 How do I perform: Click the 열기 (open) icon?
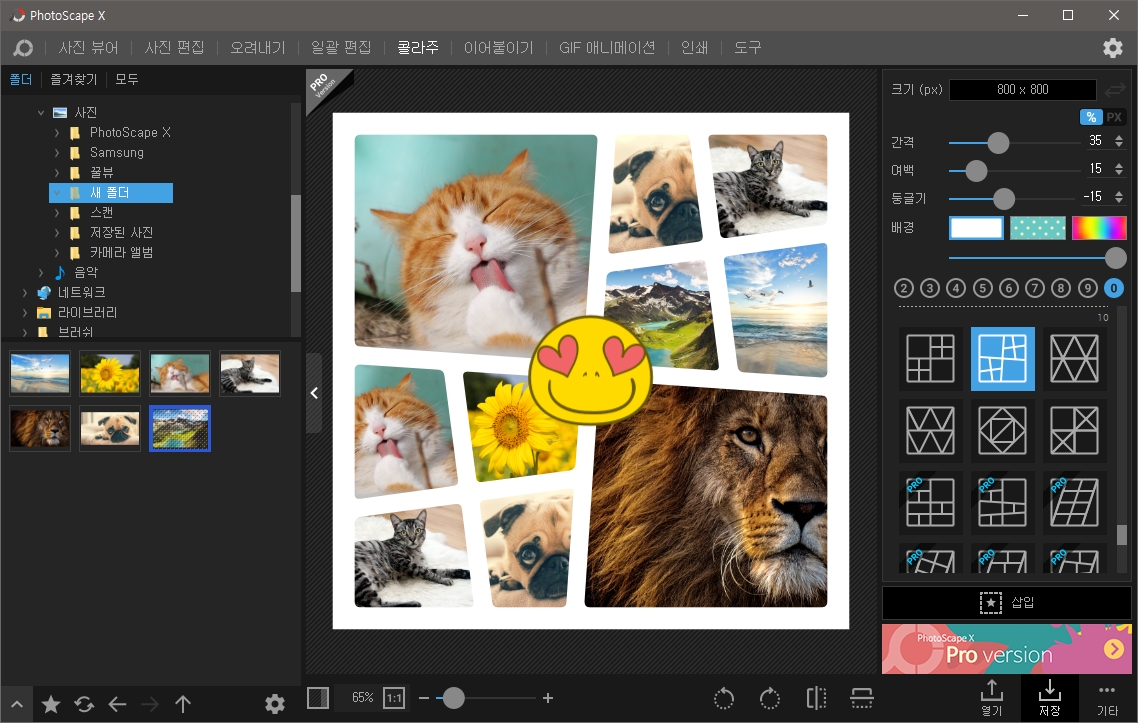[x=991, y=698]
